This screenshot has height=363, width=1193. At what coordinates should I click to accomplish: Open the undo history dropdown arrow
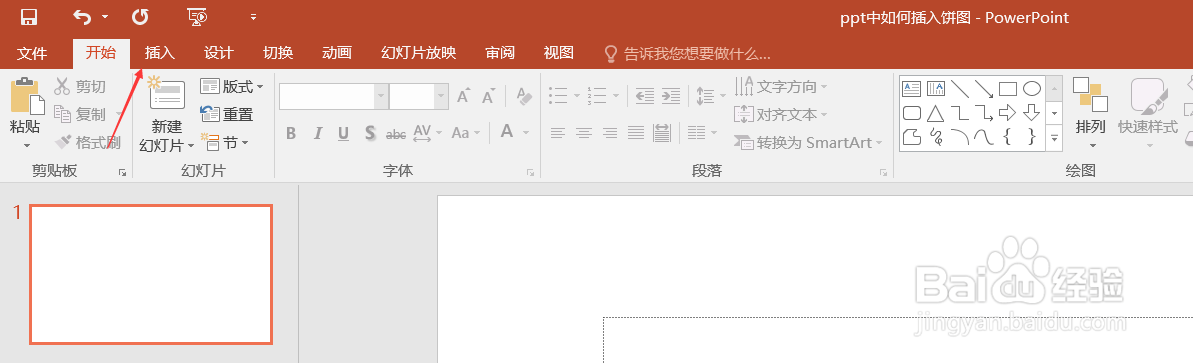point(104,17)
